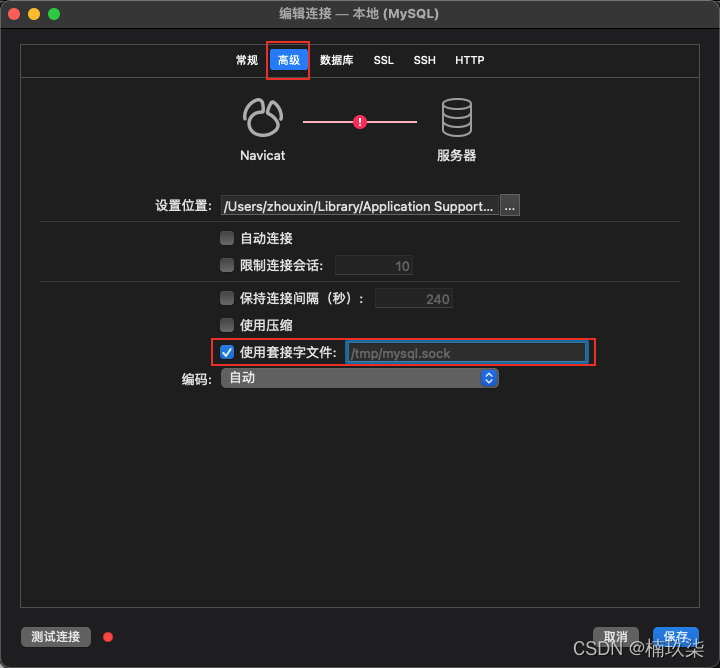Switch to the SSL tab

tap(384, 61)
